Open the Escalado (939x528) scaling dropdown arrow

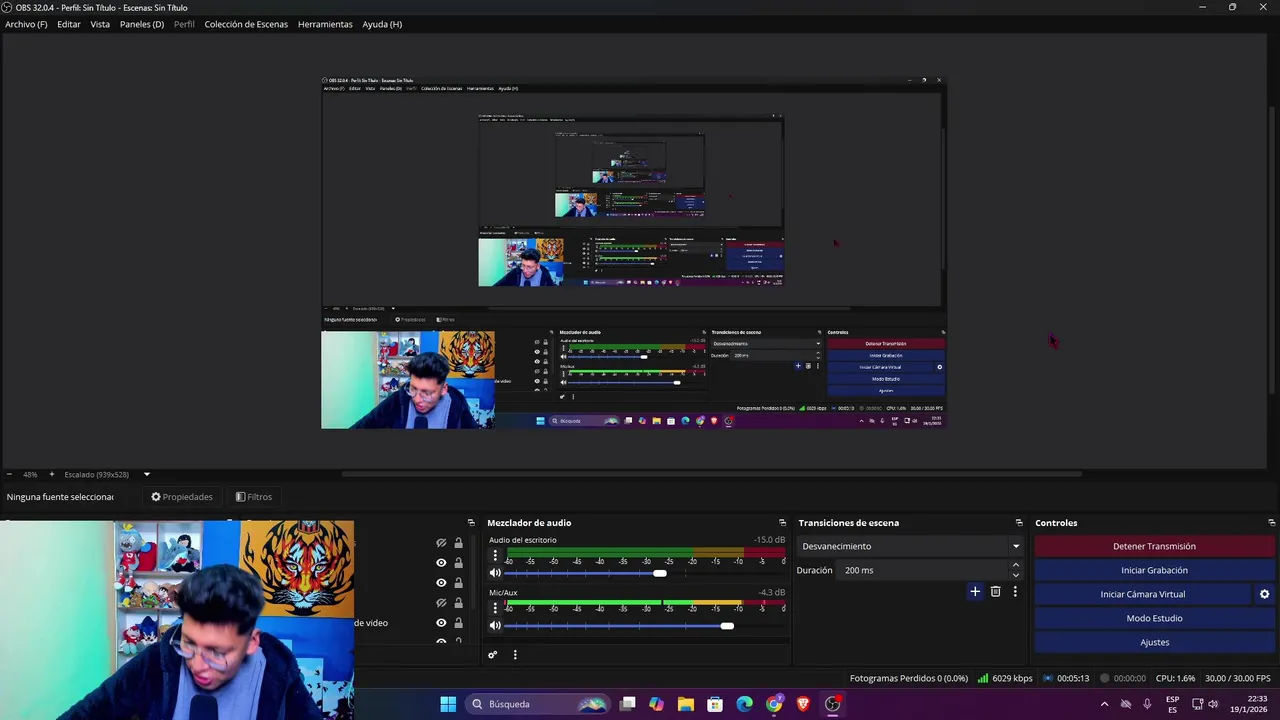click(146, 474)
